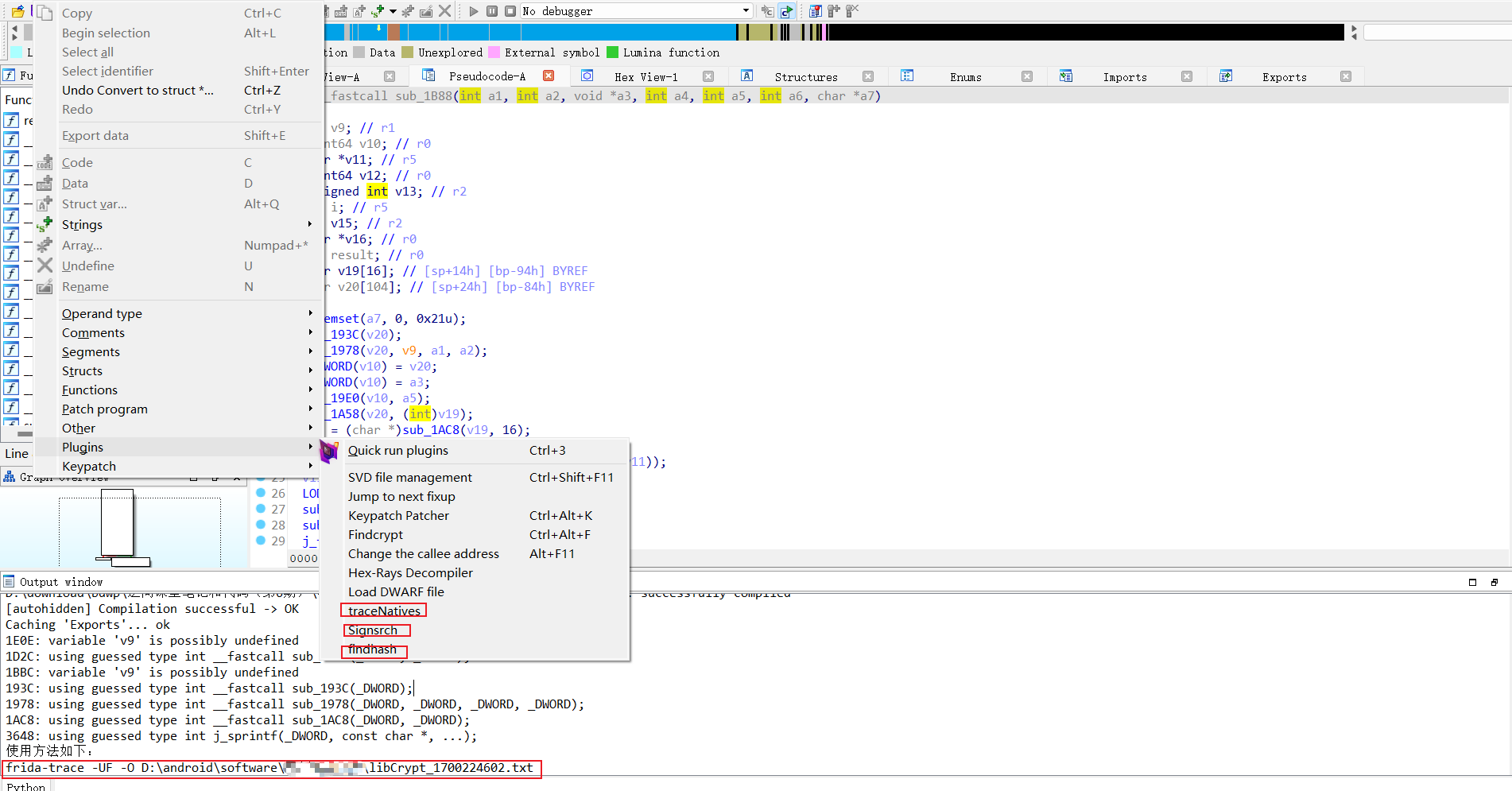This screenshot has height=791, width=1512.
Task: Close the Exports tab
Action: 1346,76
